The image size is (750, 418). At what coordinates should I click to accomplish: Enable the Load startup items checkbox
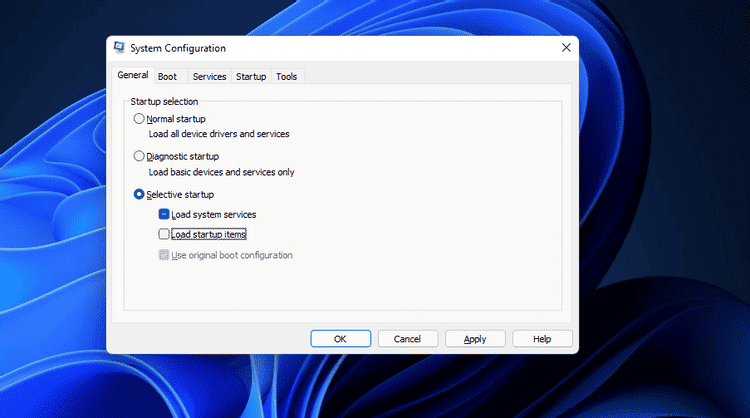(164, 234)
